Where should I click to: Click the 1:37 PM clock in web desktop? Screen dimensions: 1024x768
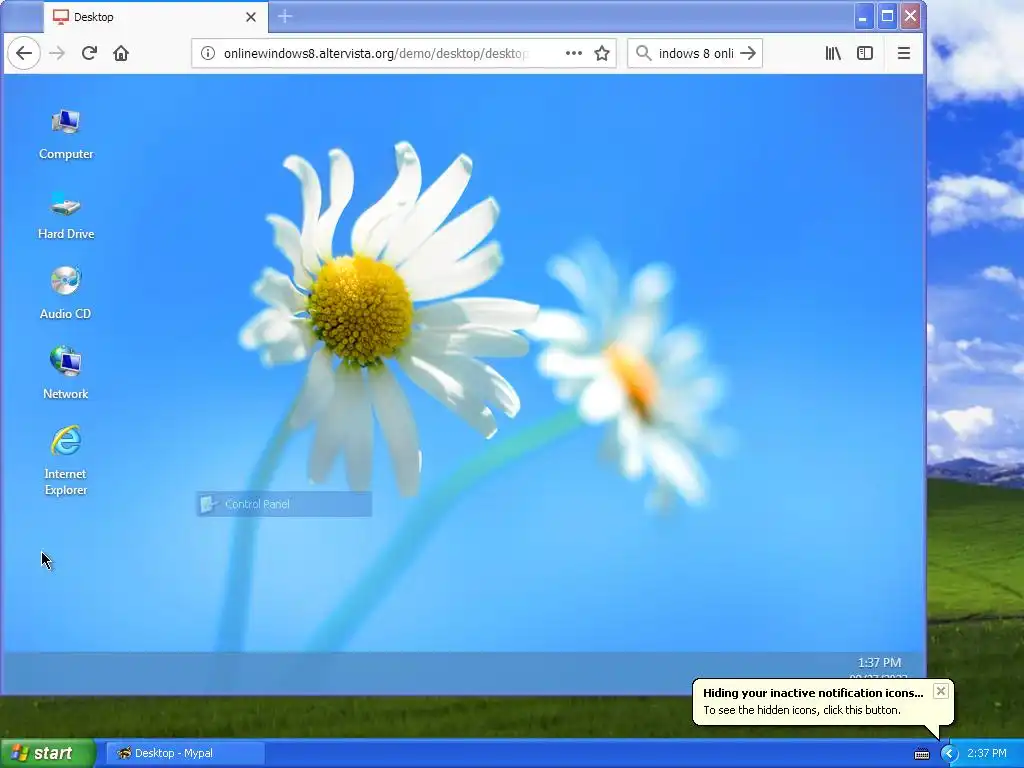tap(879, 663)
